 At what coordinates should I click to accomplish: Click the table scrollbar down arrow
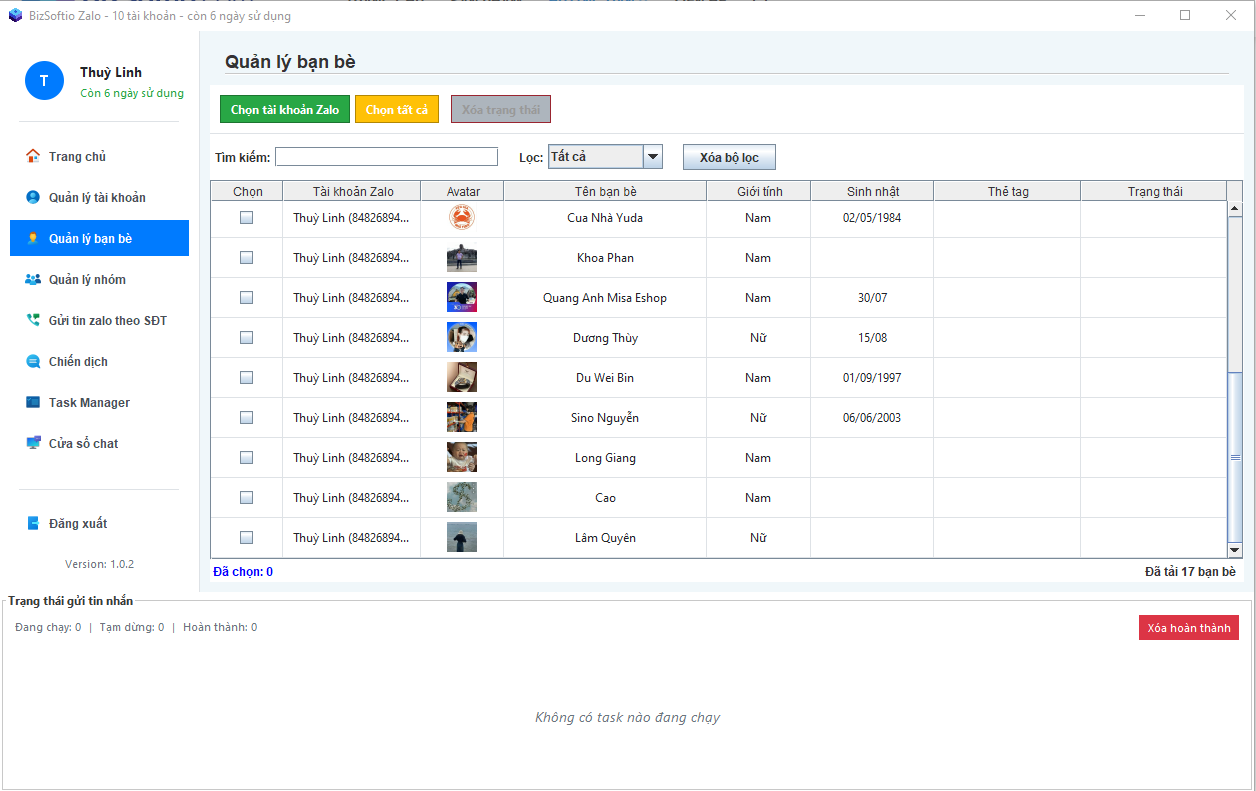click(x=1234, y=550)
